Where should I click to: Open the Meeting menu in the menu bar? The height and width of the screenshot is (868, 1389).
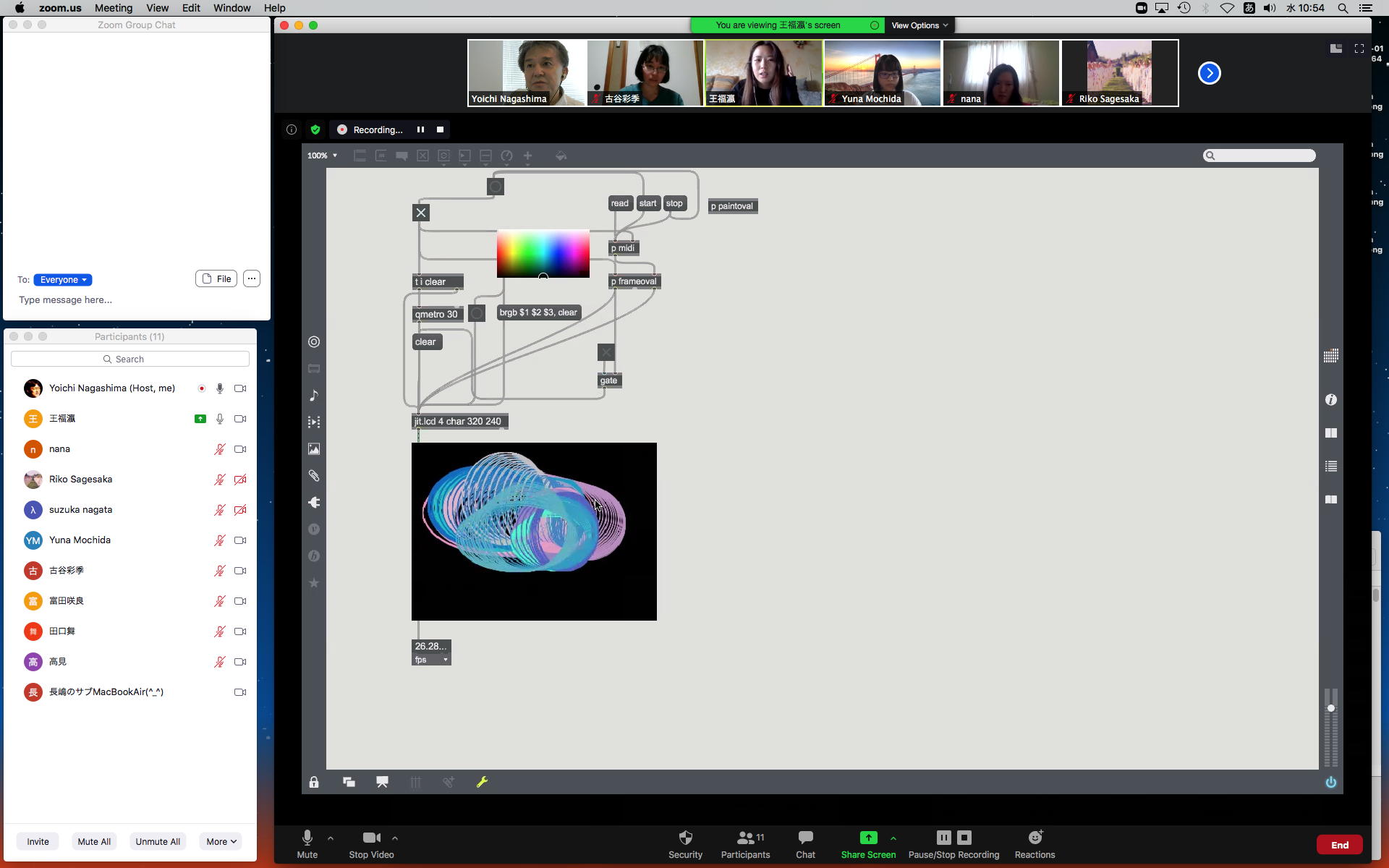coord(114,8)
